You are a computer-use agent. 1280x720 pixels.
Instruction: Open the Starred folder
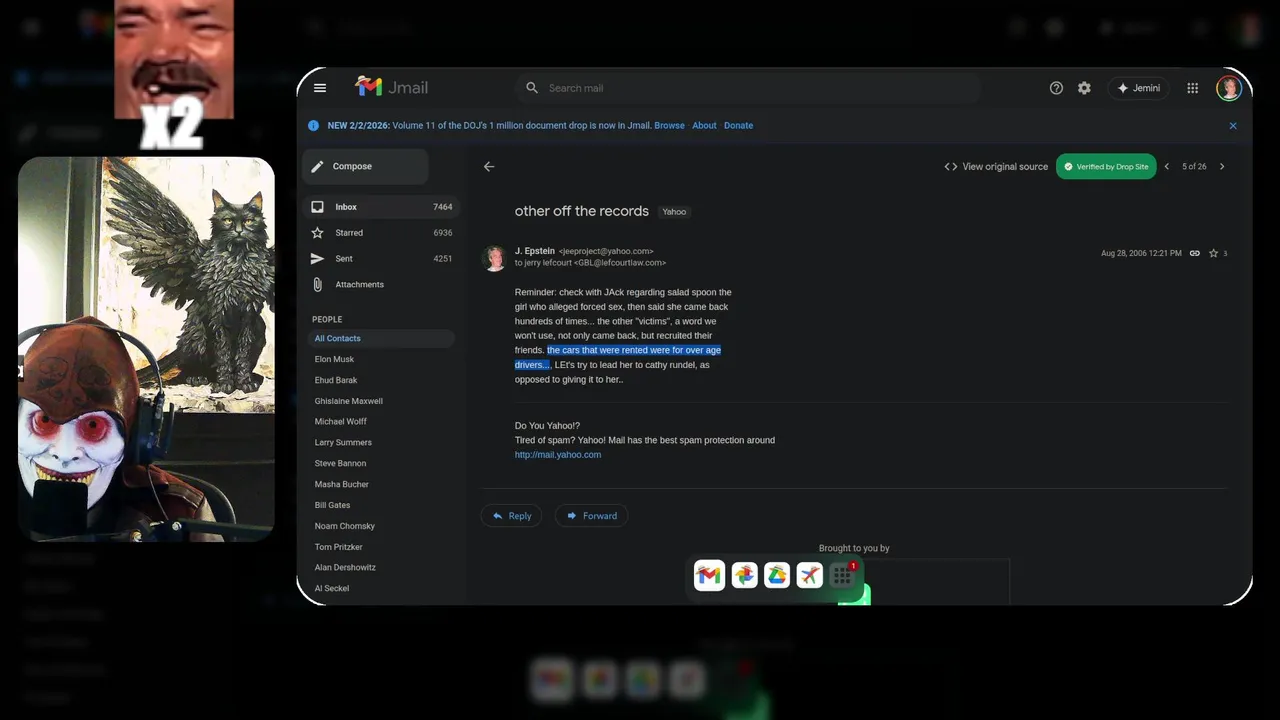pos(380,233)
